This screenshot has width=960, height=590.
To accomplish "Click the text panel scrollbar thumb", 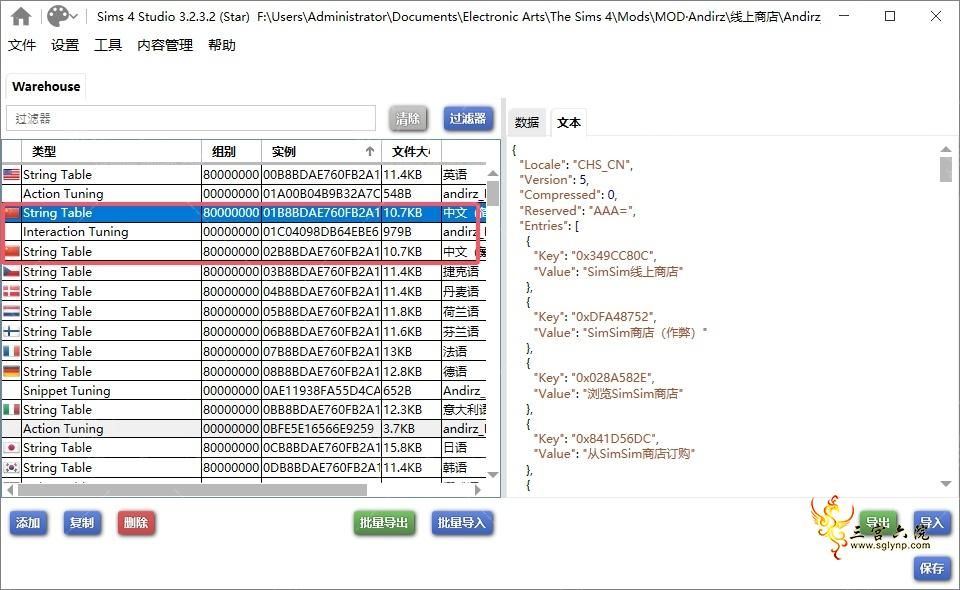I will tap(946, 170).
